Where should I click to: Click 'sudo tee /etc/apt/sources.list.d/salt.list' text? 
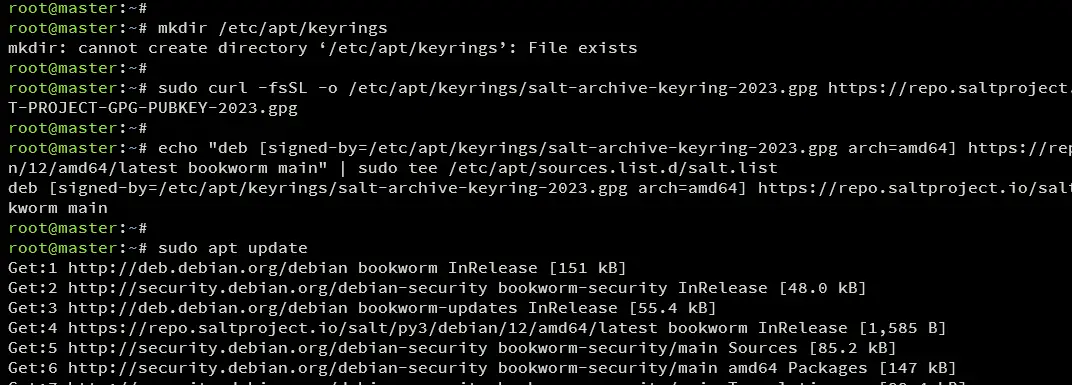click(x=568, y=168)
